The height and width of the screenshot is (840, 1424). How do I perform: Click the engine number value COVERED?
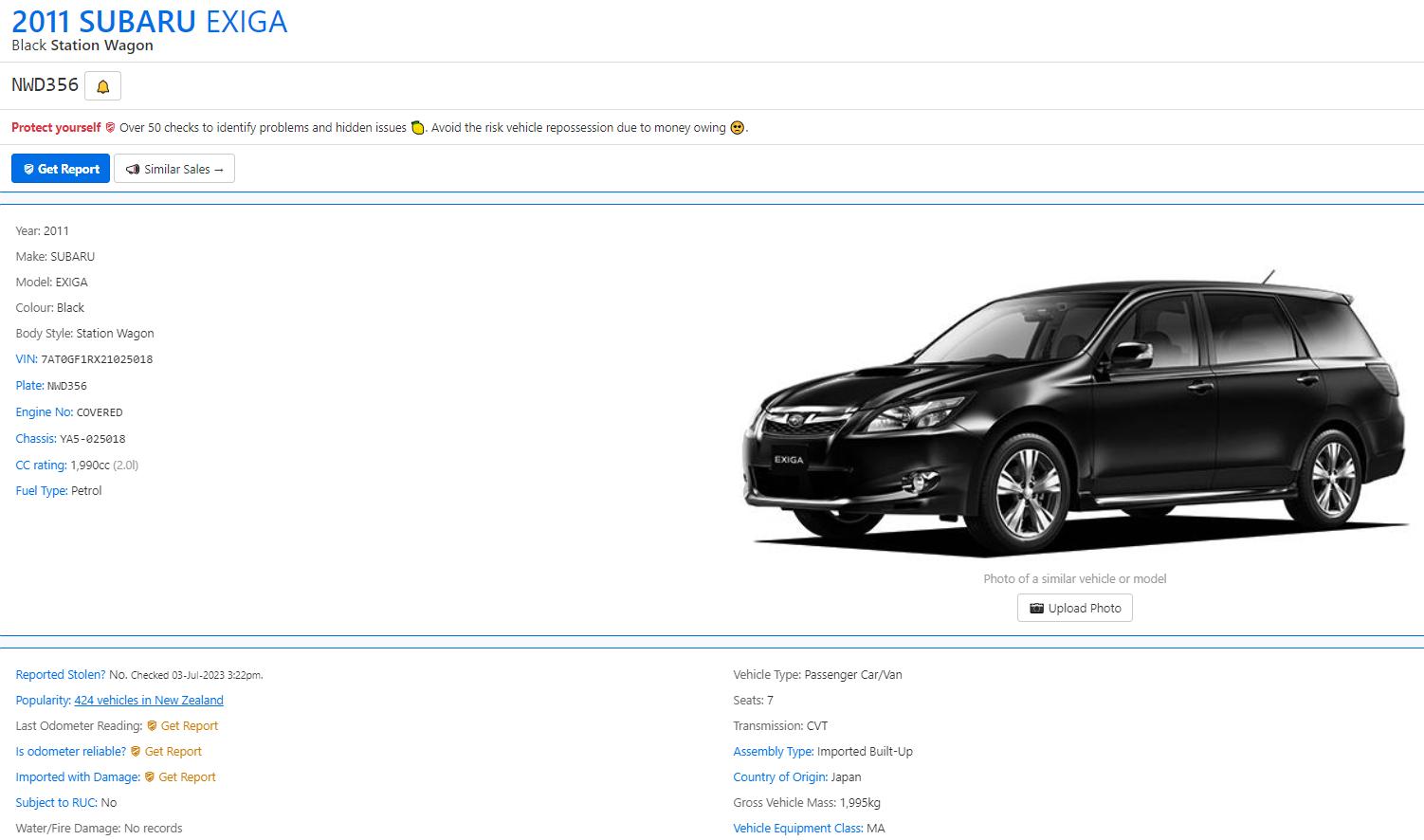point(100,412)
